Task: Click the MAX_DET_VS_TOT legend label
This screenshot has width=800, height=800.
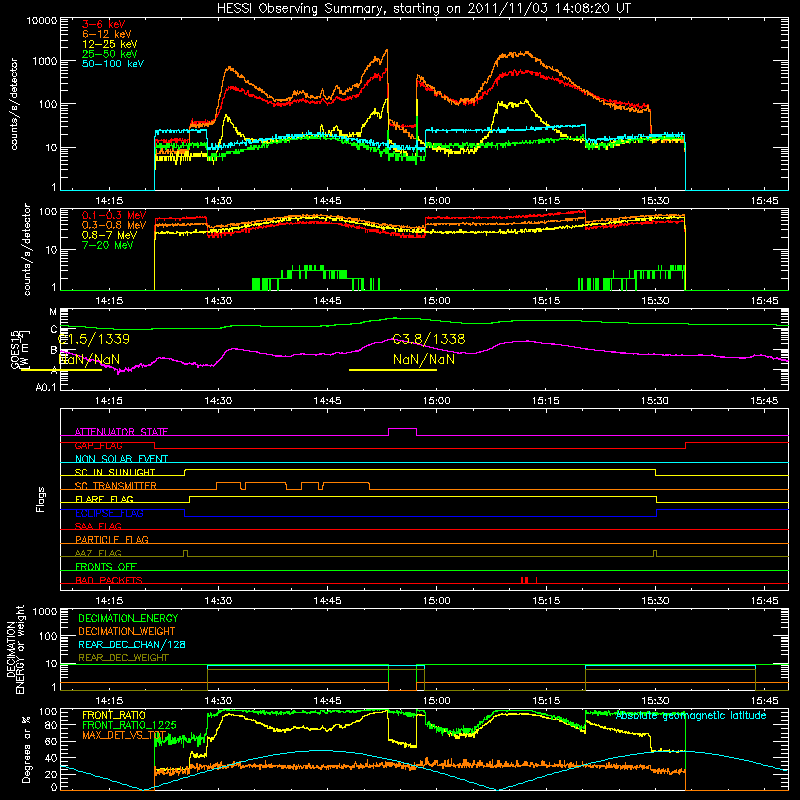Action: click(x=123, y=735)
